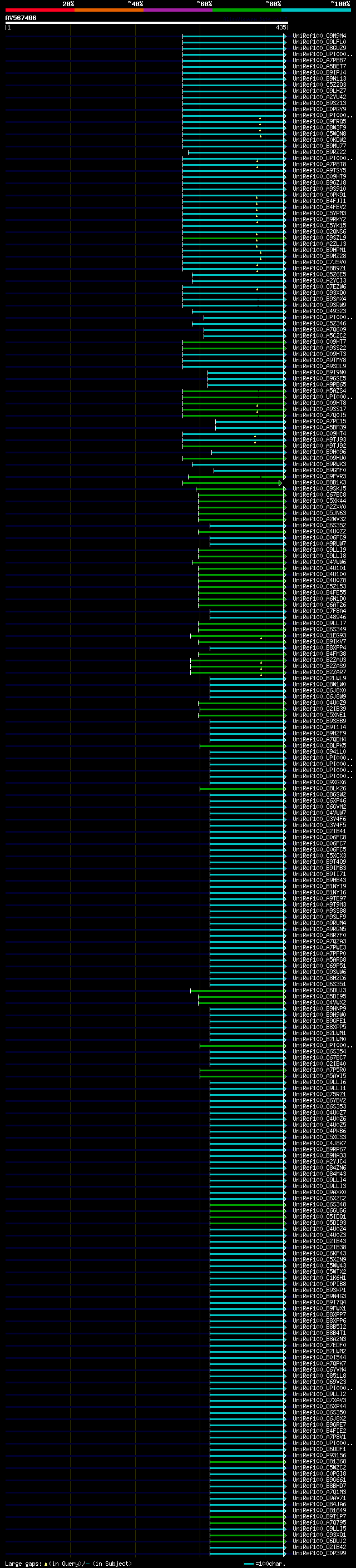Select the UniRef100_Q8W3F9 label
This screenshot has width=356, height=1568.
(x=319, y=128)
